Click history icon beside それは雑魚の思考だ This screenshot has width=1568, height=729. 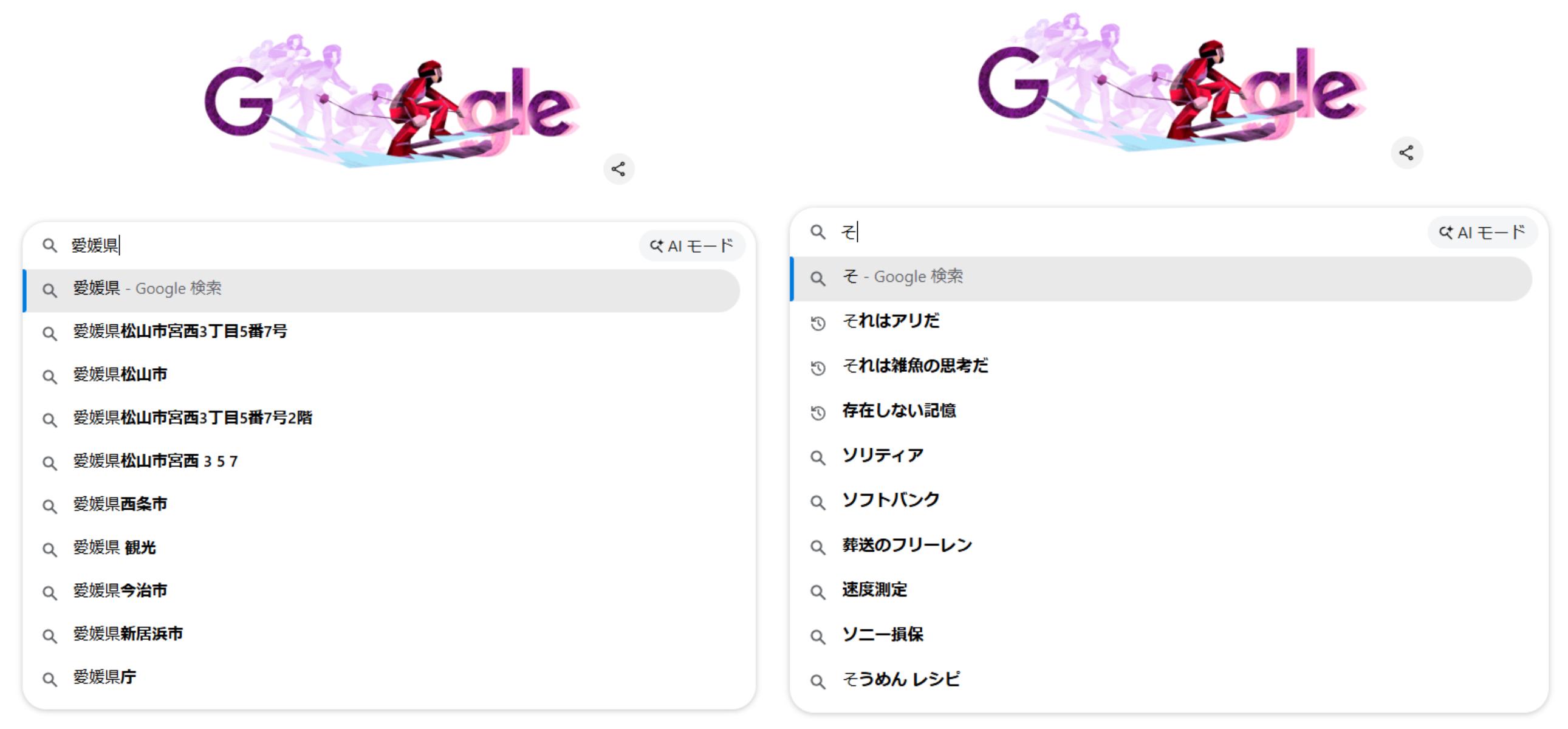[x=818, y=368]
